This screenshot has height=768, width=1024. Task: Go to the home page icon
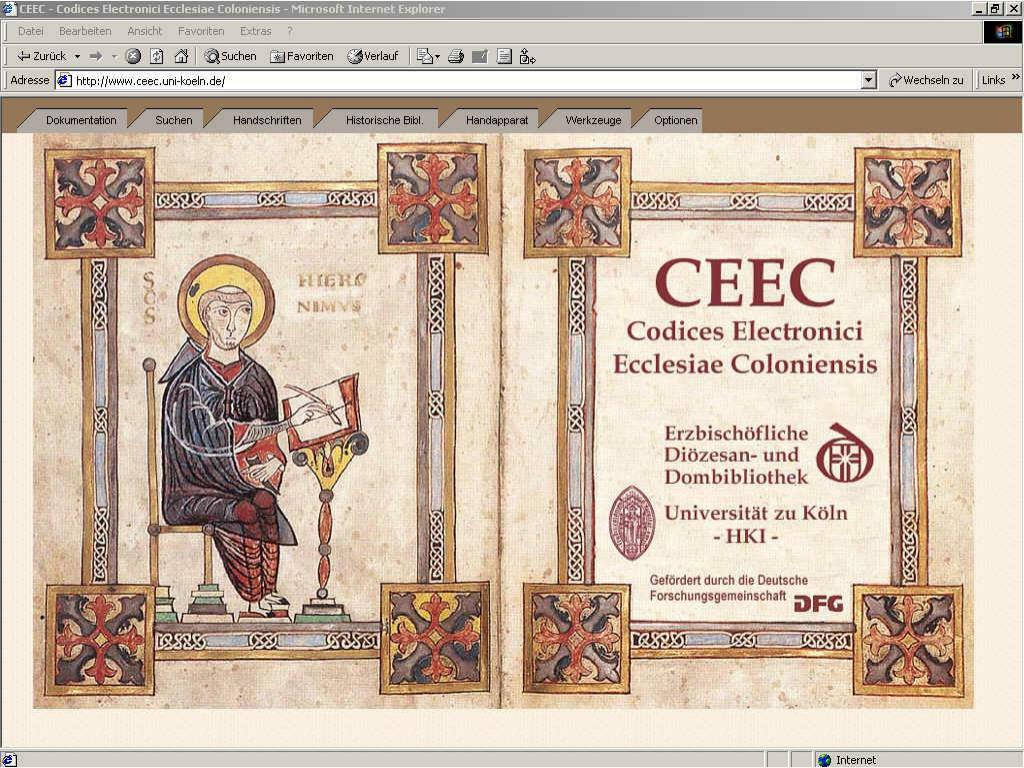pyautogui.click(x=181, y=57)
